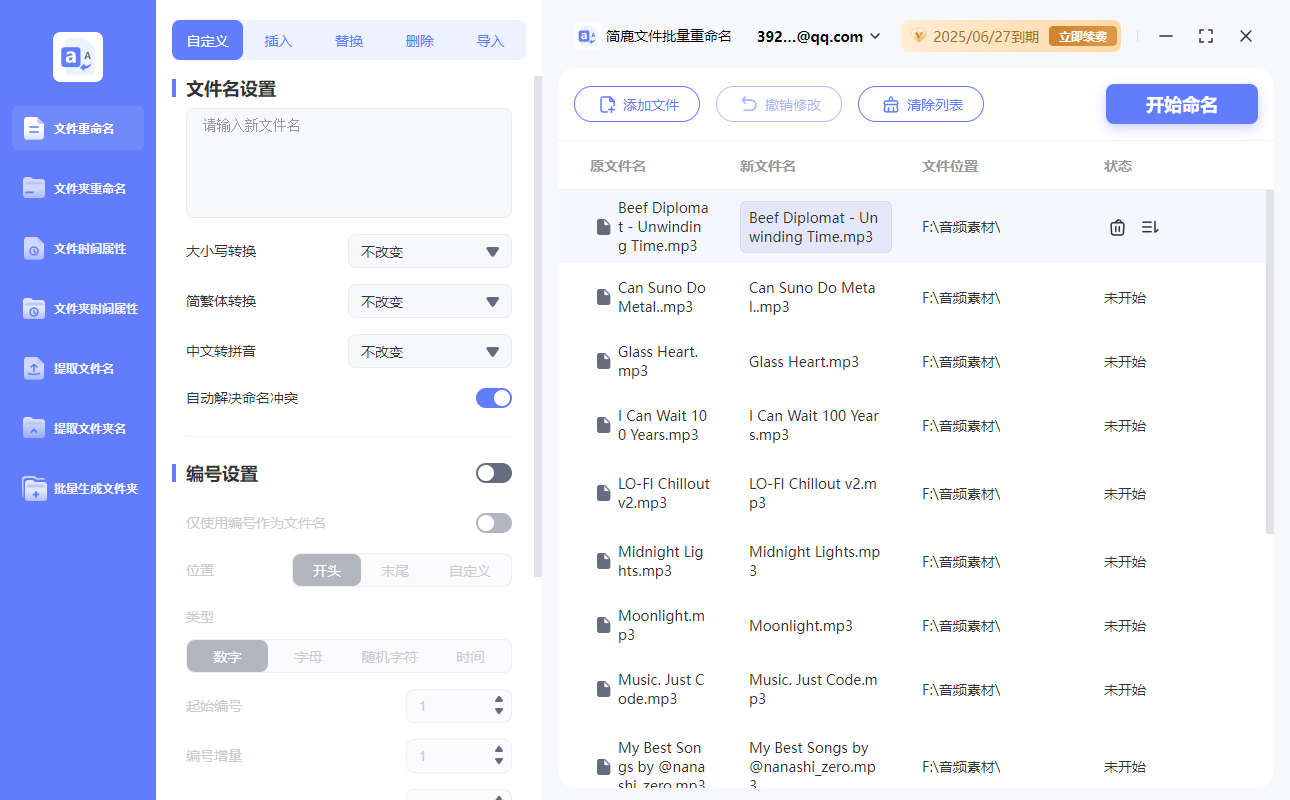Screen dimensions: 1290x800
Task: Turn on 仅使用编号作为文件名
Action: pyautogui.click(x=493, y=522)
